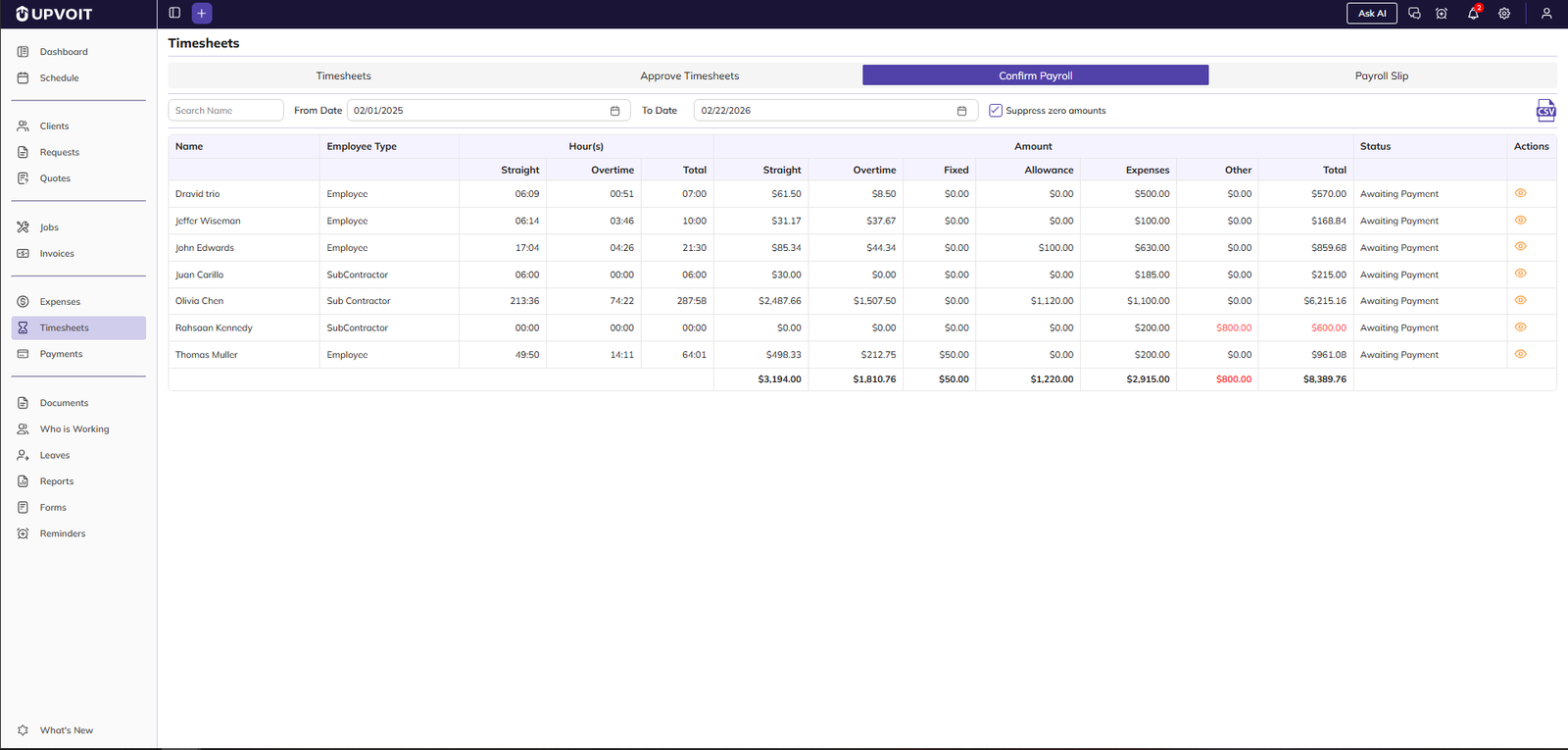This screenshot has width=1568, height=750.
Task: Click the To Date field
Action: (x=835, y=111)
